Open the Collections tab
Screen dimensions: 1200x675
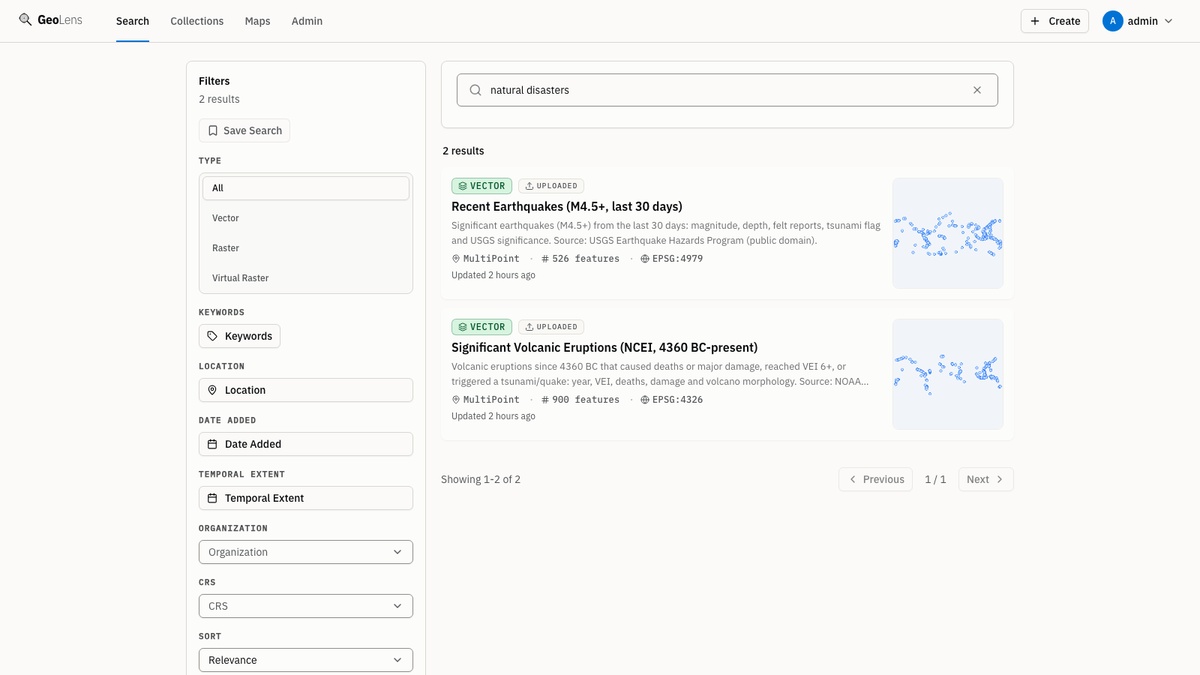coord(197,21)
